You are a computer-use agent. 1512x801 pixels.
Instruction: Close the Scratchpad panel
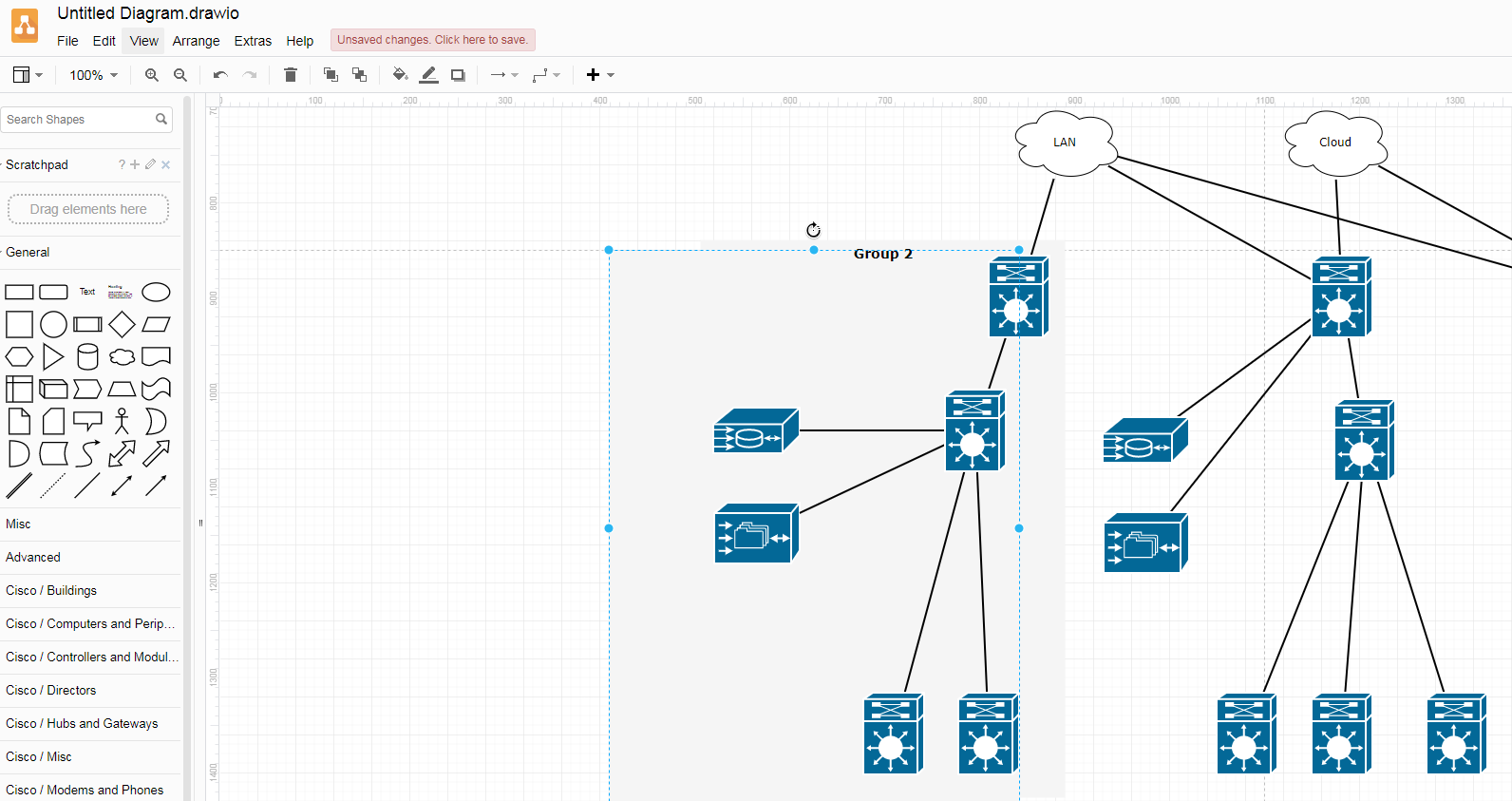(166, 164)
